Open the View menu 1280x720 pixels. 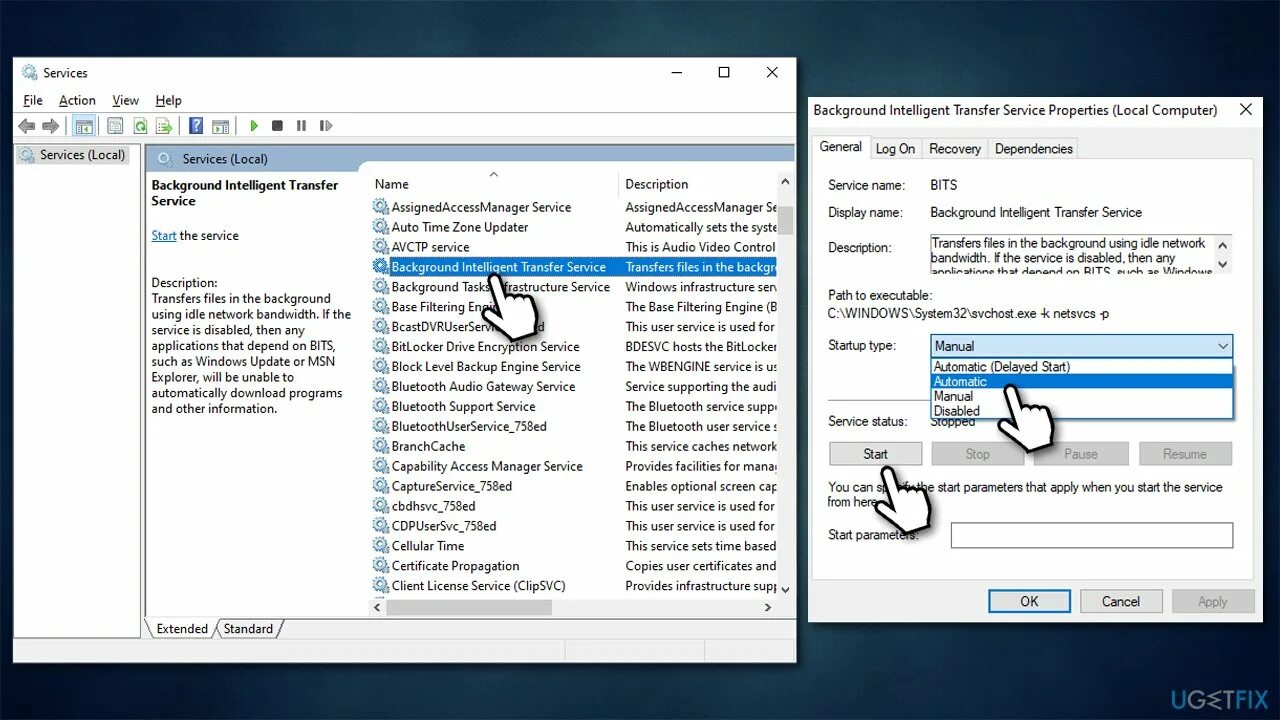coord(125,100)
